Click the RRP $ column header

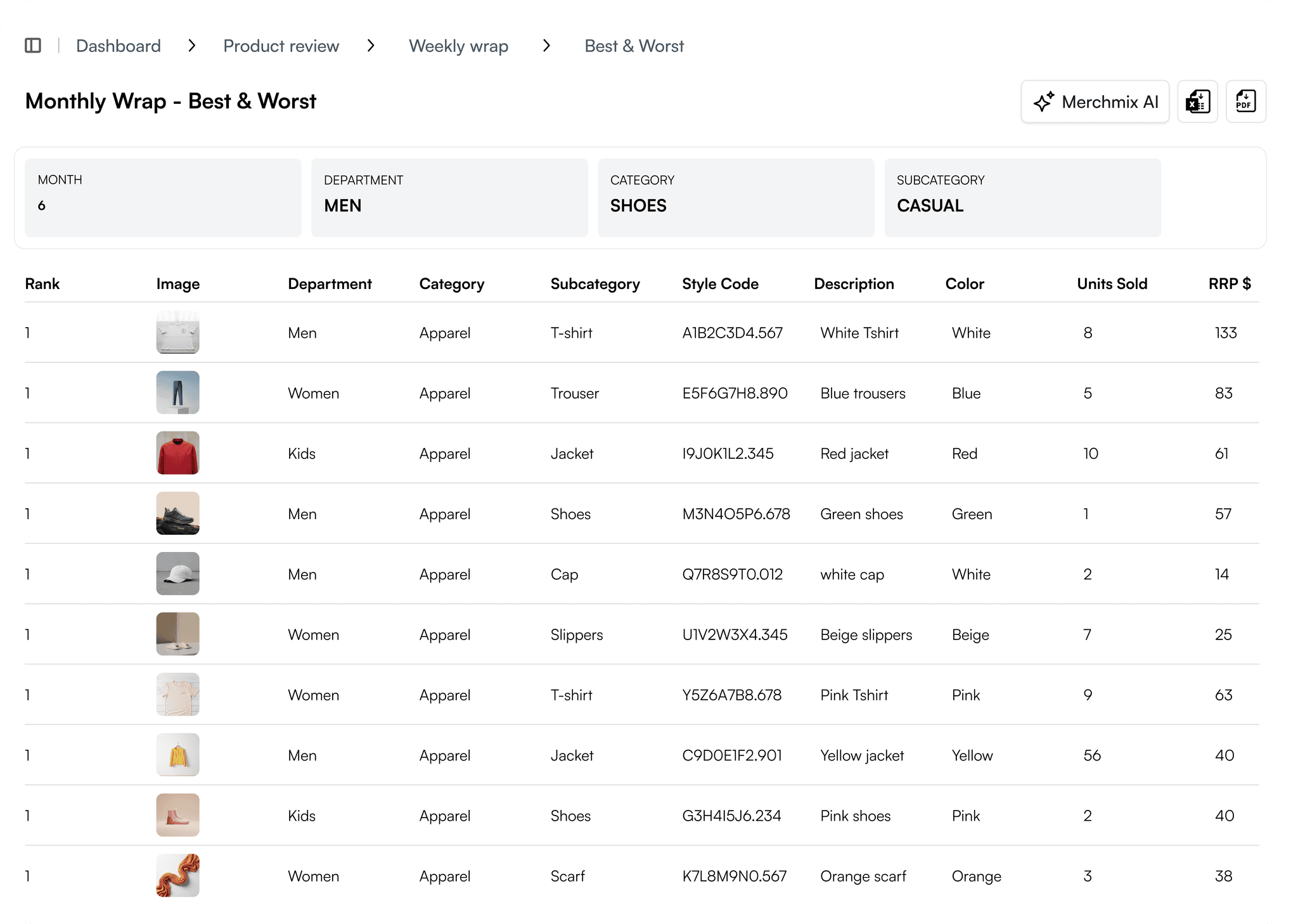tap(1229, 284)
